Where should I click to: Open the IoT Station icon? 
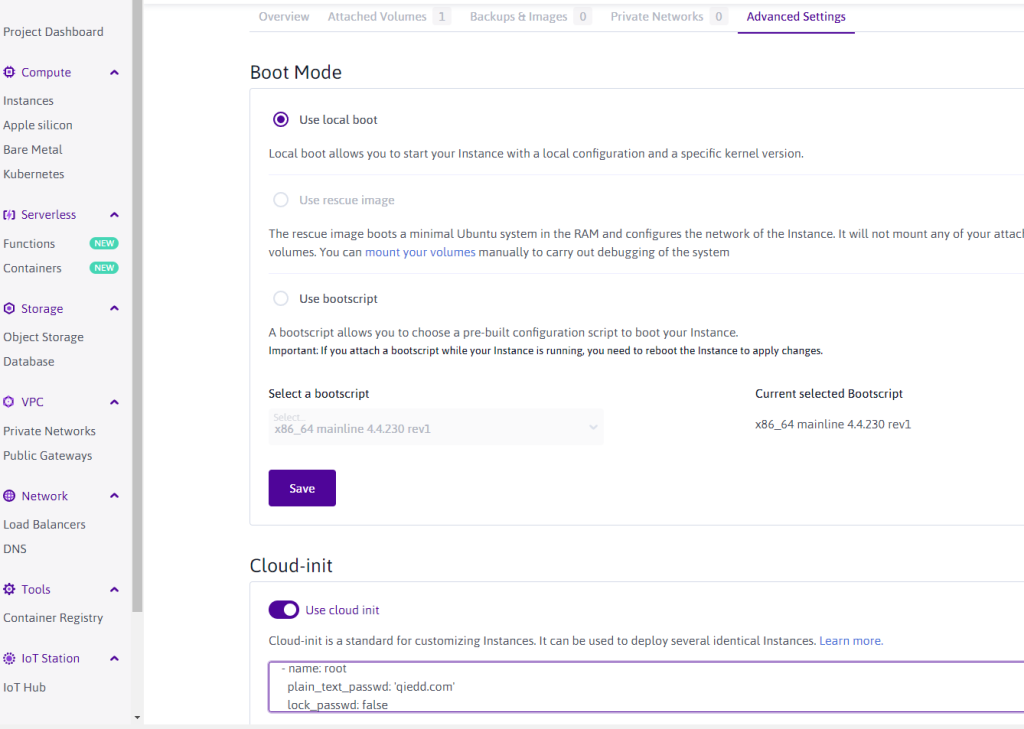tap(9, 658)
